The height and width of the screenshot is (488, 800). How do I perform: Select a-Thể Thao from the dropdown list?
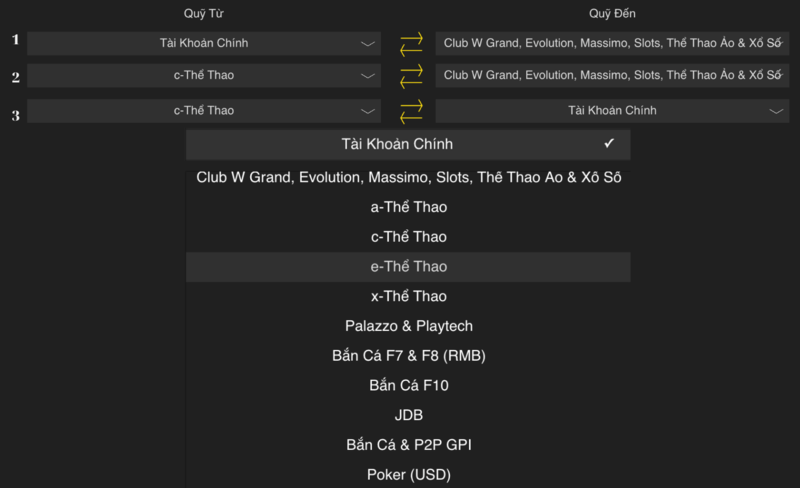[x=408, y=207]
